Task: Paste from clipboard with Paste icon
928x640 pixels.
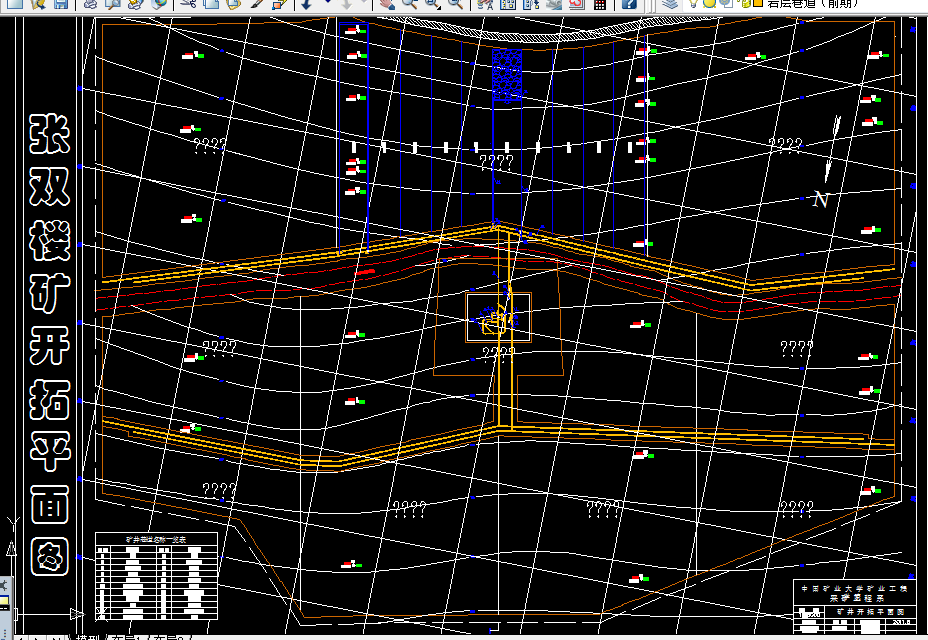Action: point(233,4)
